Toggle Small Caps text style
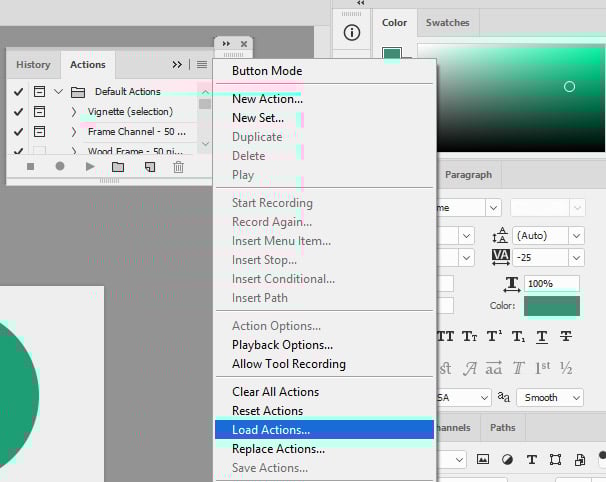 [x=470, y=336]
